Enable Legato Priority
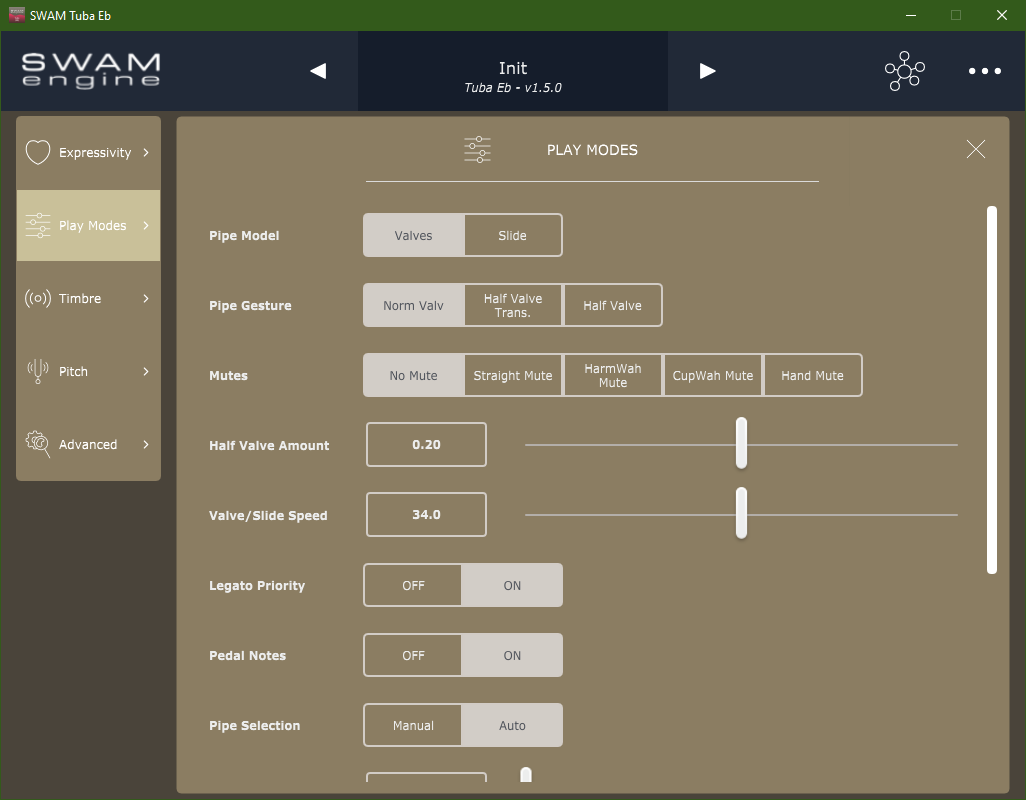Image resolution: width=1026 pixels, height=800 pixels. pos(512,585)
